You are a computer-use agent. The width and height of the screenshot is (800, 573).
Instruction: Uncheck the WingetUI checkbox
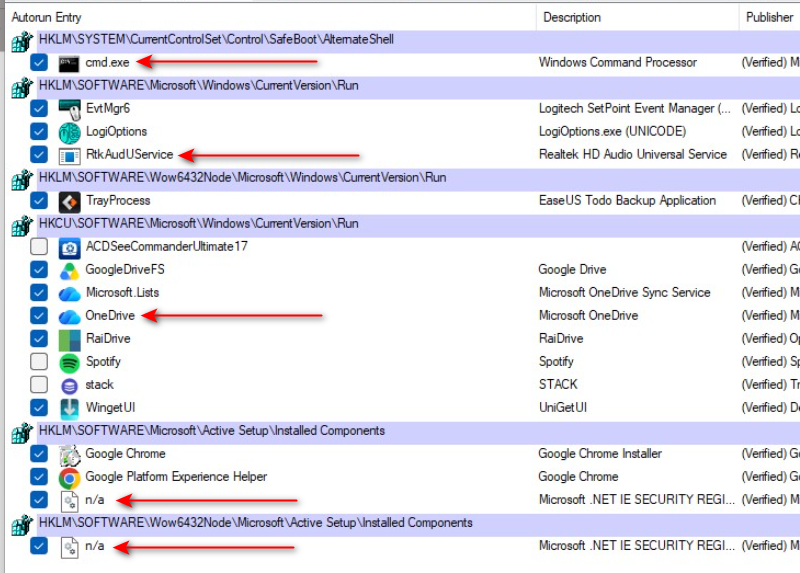tap(39, 408)
